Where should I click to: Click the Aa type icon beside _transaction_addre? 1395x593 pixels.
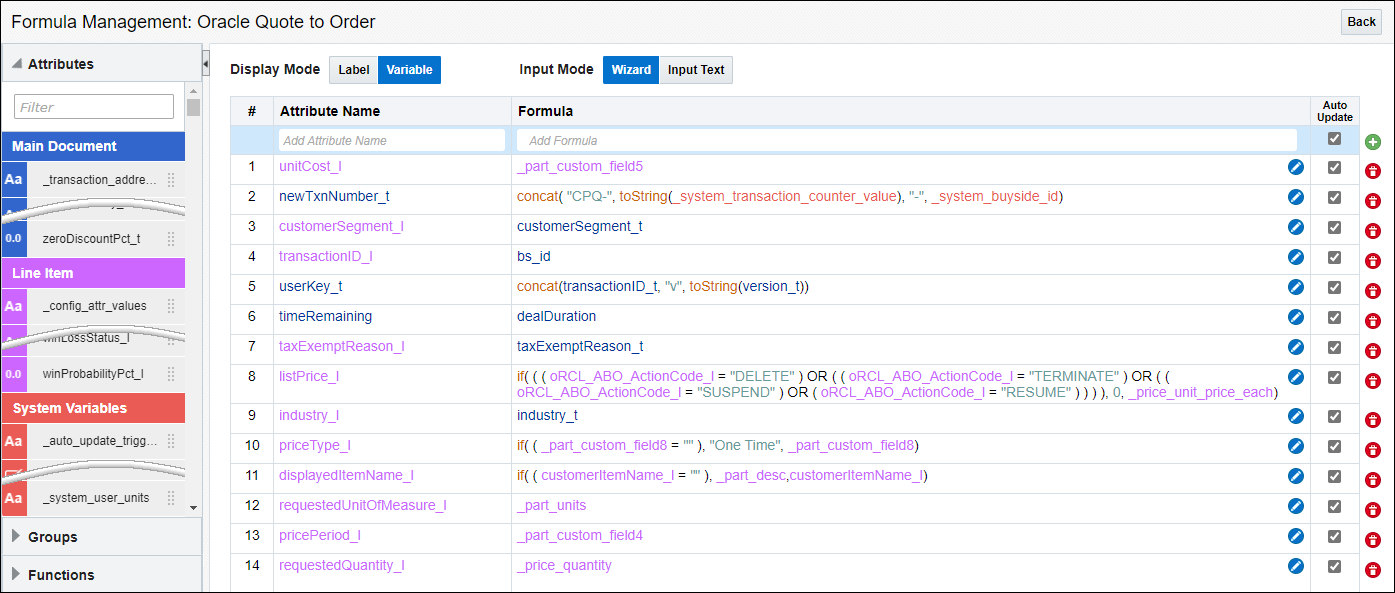tap(13, 179)
